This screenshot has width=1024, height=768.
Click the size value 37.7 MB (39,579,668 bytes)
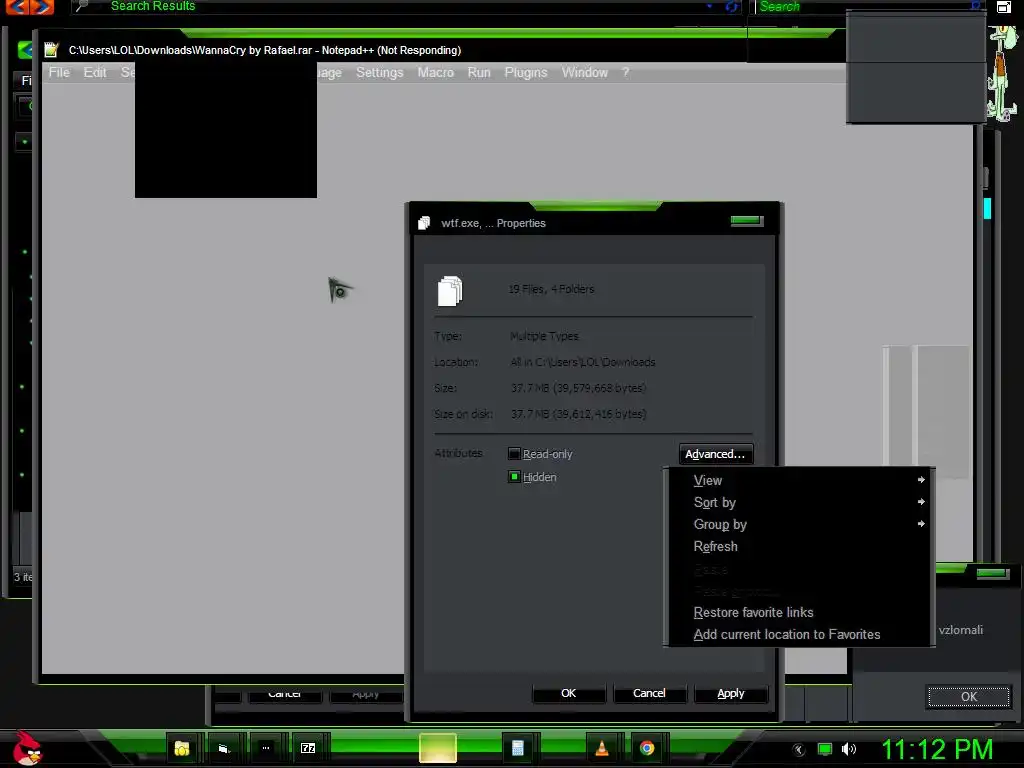578,388
